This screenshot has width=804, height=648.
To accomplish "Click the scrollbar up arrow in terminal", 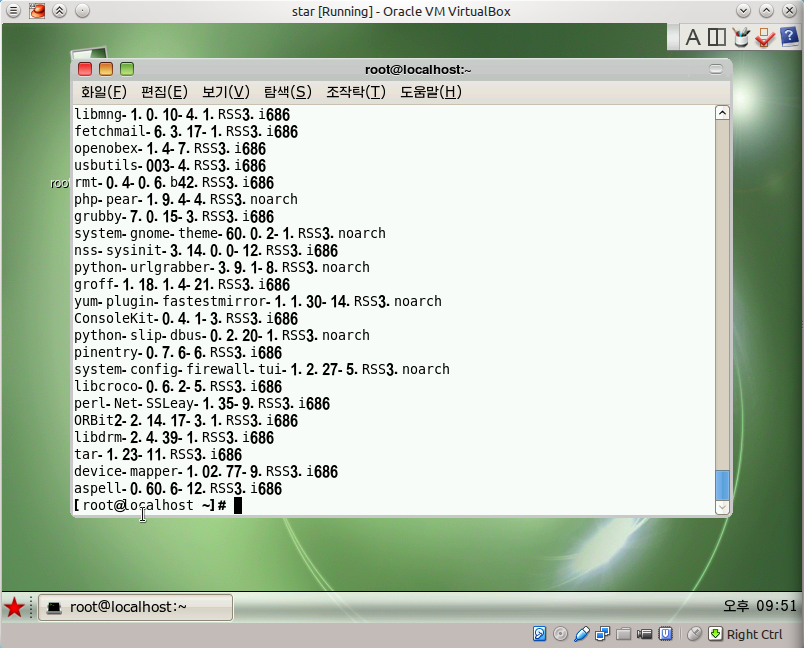I will [x=722, y=113].
